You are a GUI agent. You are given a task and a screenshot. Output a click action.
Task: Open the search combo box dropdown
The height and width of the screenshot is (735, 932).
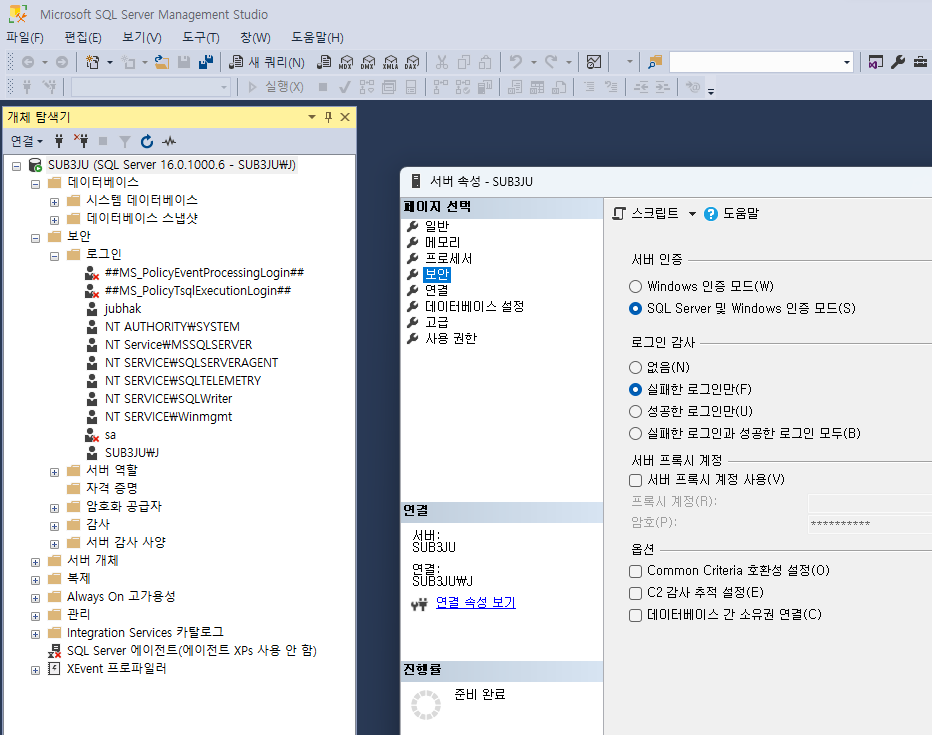[846, 62]
